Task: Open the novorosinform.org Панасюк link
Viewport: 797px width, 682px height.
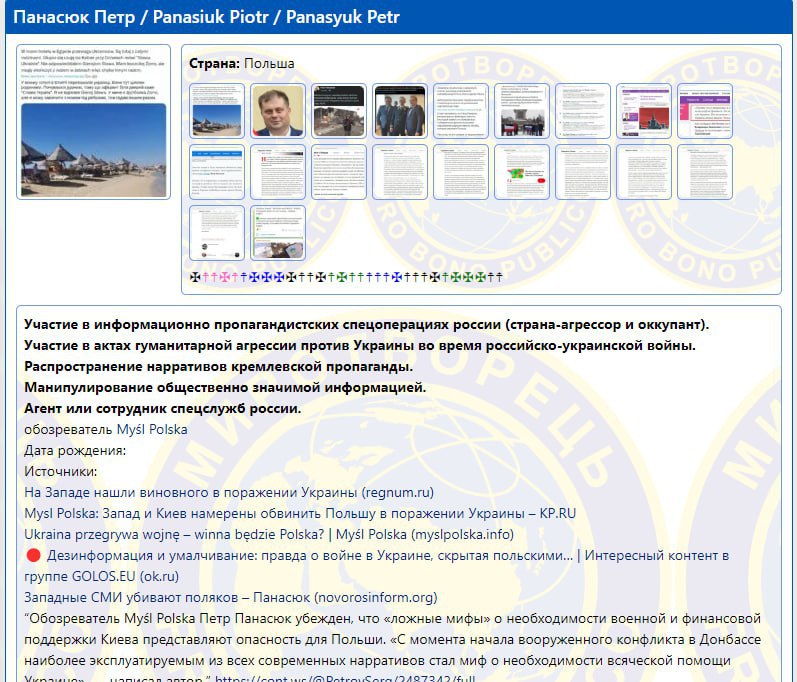Action: tap(231, 598)
